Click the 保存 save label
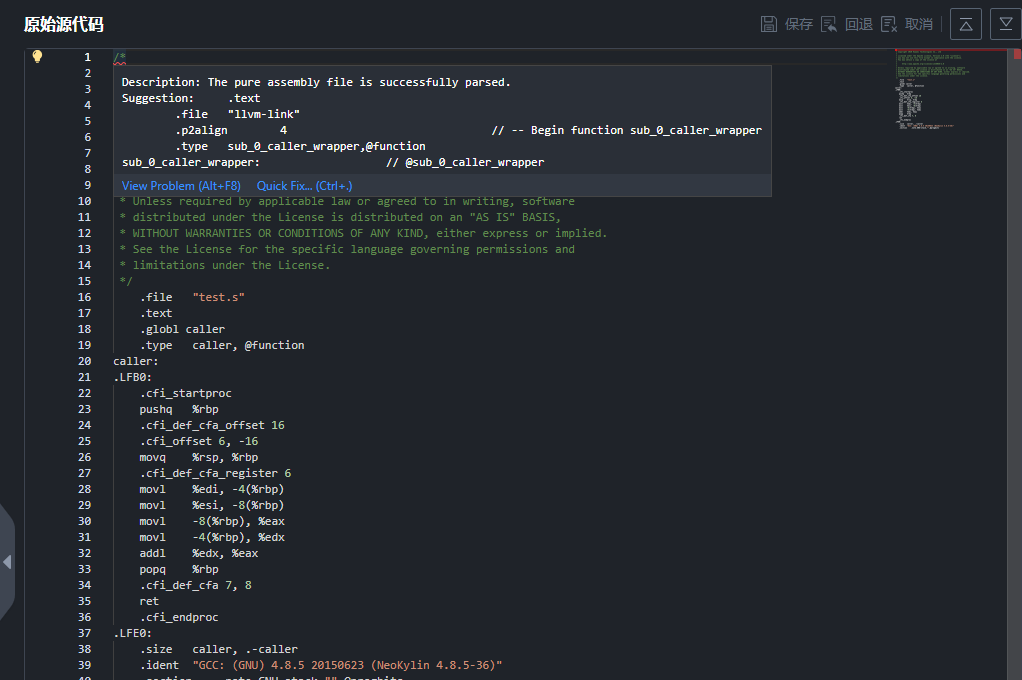The width and height of the screenshot is (1022, 680). (x=798, y=24)
